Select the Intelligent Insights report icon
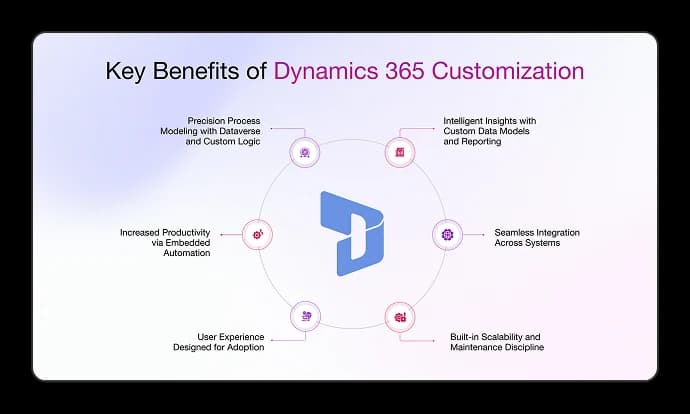This screenshot has width=690, height=414. click(399, 153)
